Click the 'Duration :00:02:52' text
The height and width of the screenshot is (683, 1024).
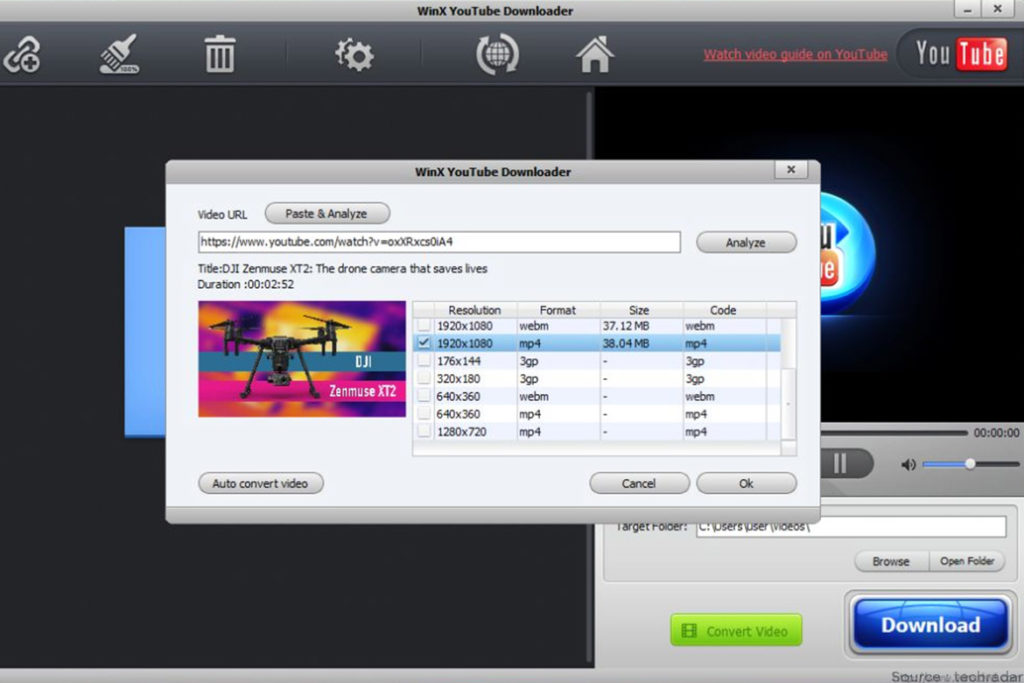coord(246,284)
